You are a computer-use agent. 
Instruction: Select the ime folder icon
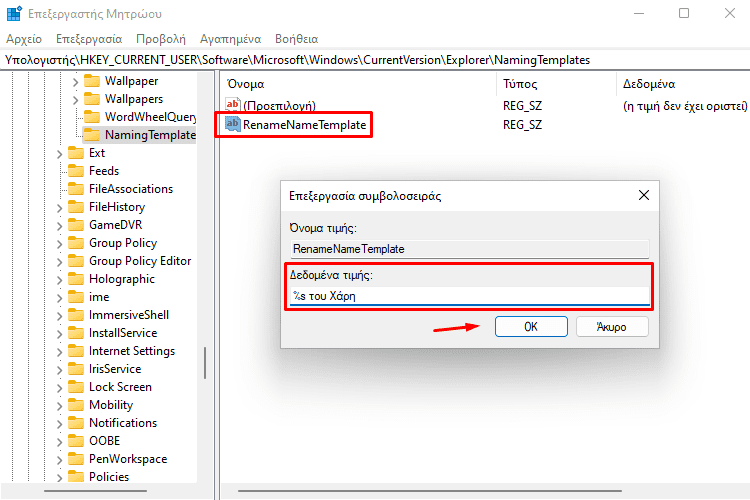tap(76, 297)
